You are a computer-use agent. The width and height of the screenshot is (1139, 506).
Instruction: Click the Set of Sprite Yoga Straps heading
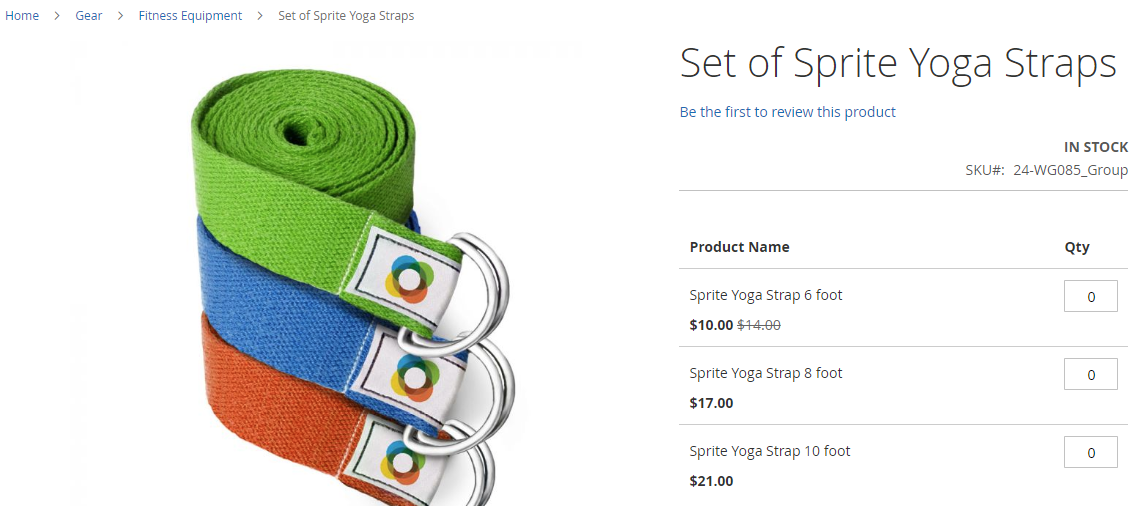(x=898, y=63)
